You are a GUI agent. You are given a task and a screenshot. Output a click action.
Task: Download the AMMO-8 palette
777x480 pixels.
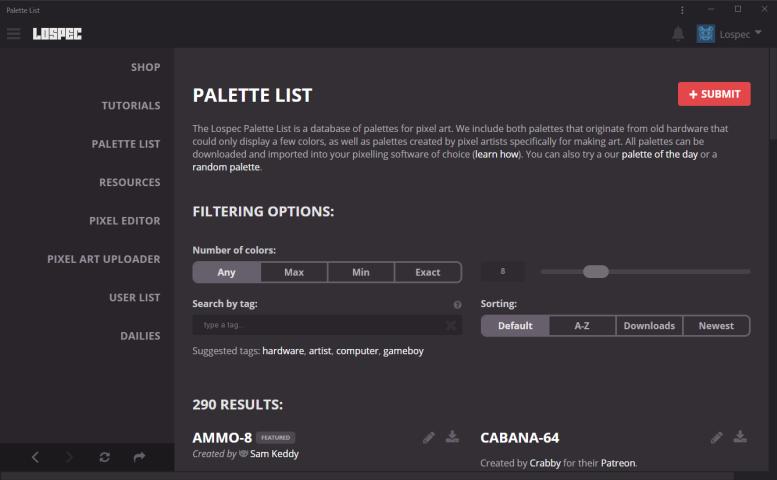[452, 436]
